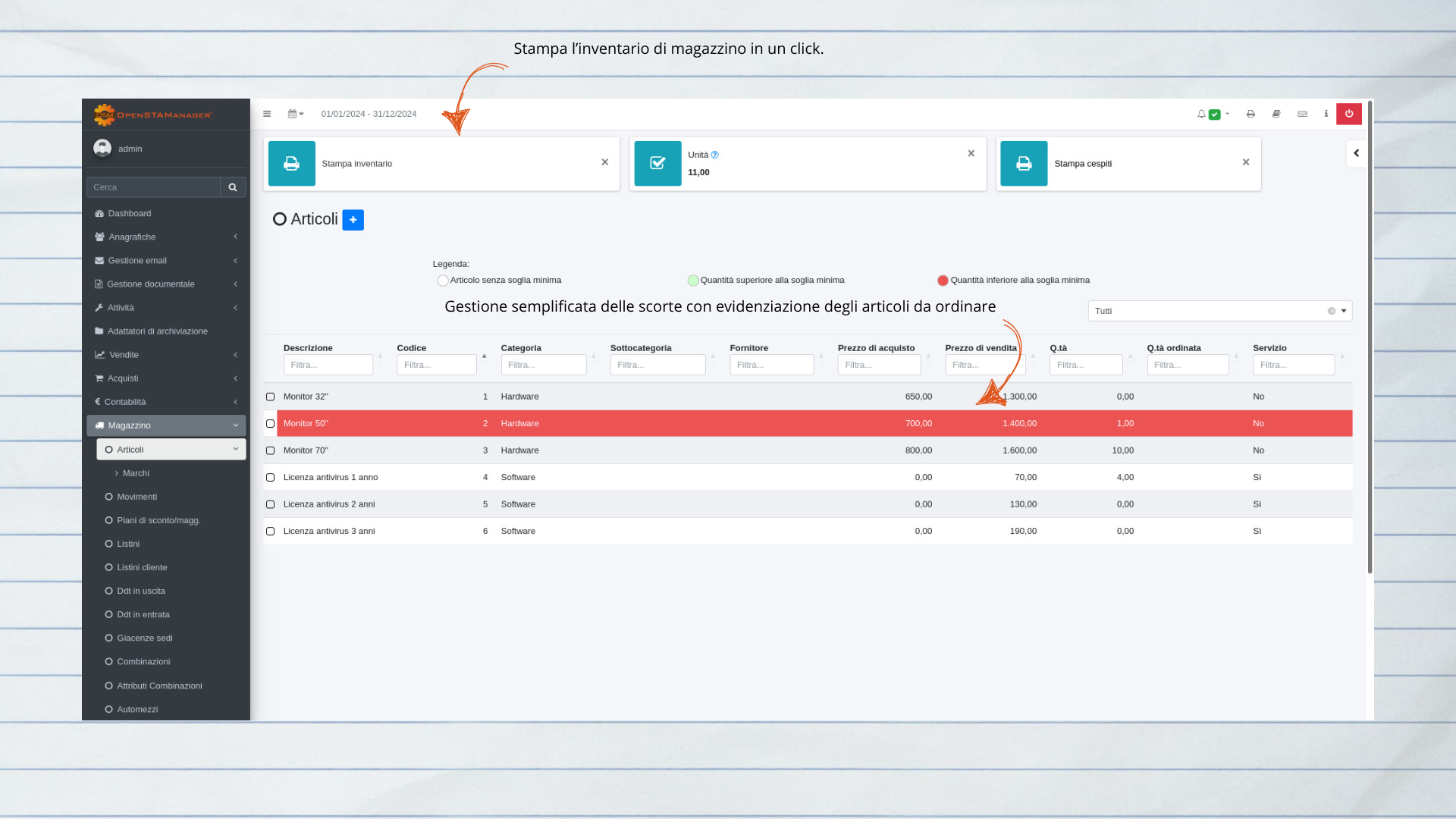Open Combinazioni in the sidebar
The image size is (1456, 819).
(171, 661)
